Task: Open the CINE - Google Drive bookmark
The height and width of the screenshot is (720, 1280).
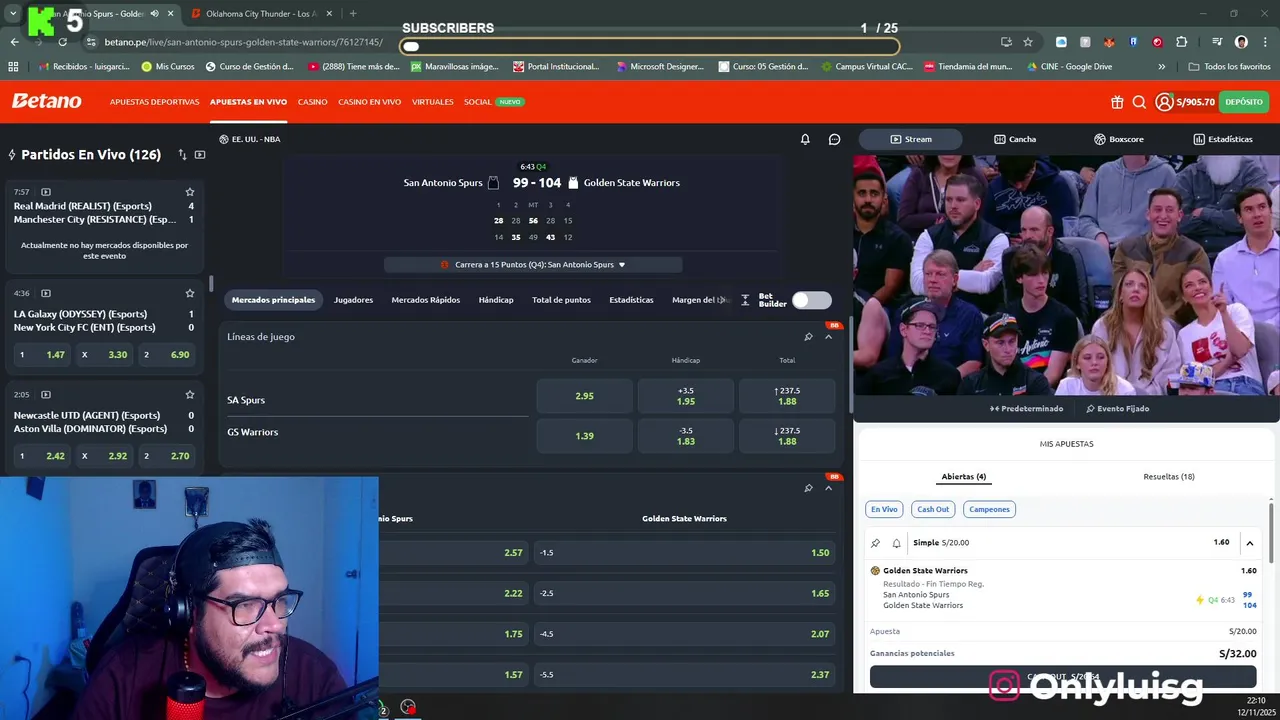Action: pos(1070,67)
